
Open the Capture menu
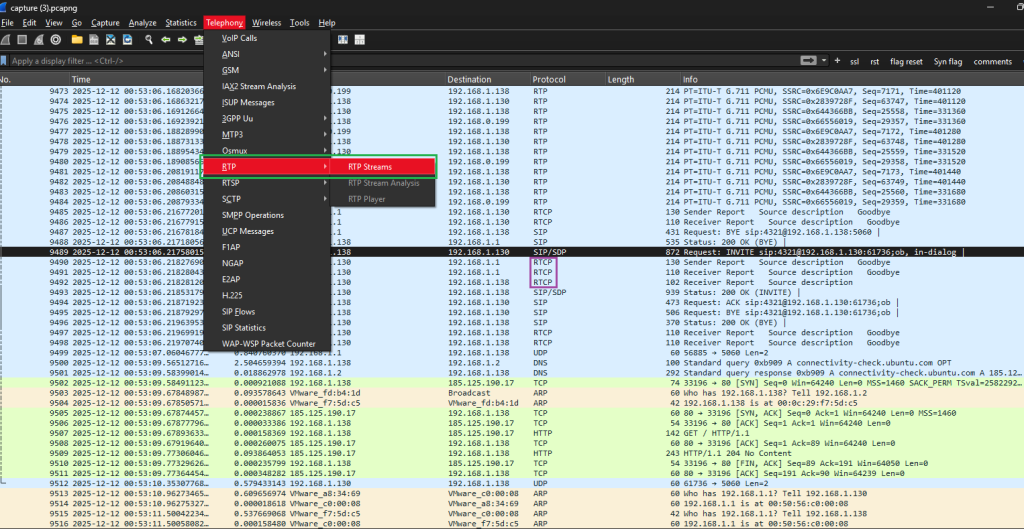tap(105, 23)
